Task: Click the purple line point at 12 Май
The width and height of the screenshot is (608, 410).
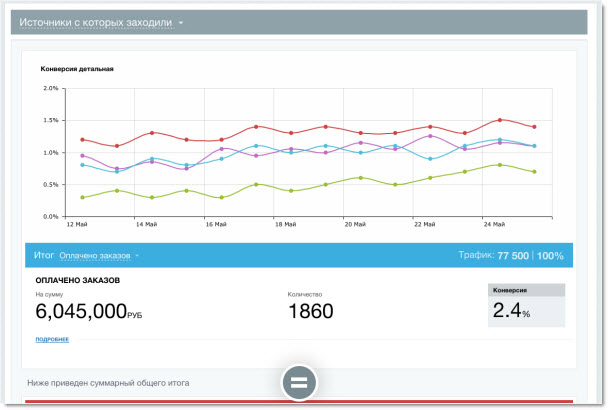Action: click(82, 155)
